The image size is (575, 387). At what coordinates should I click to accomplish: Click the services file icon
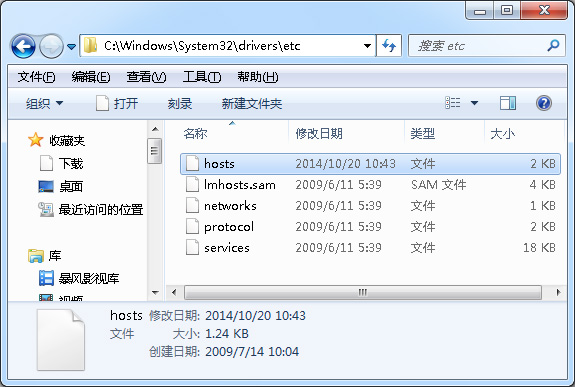point(192,247)
